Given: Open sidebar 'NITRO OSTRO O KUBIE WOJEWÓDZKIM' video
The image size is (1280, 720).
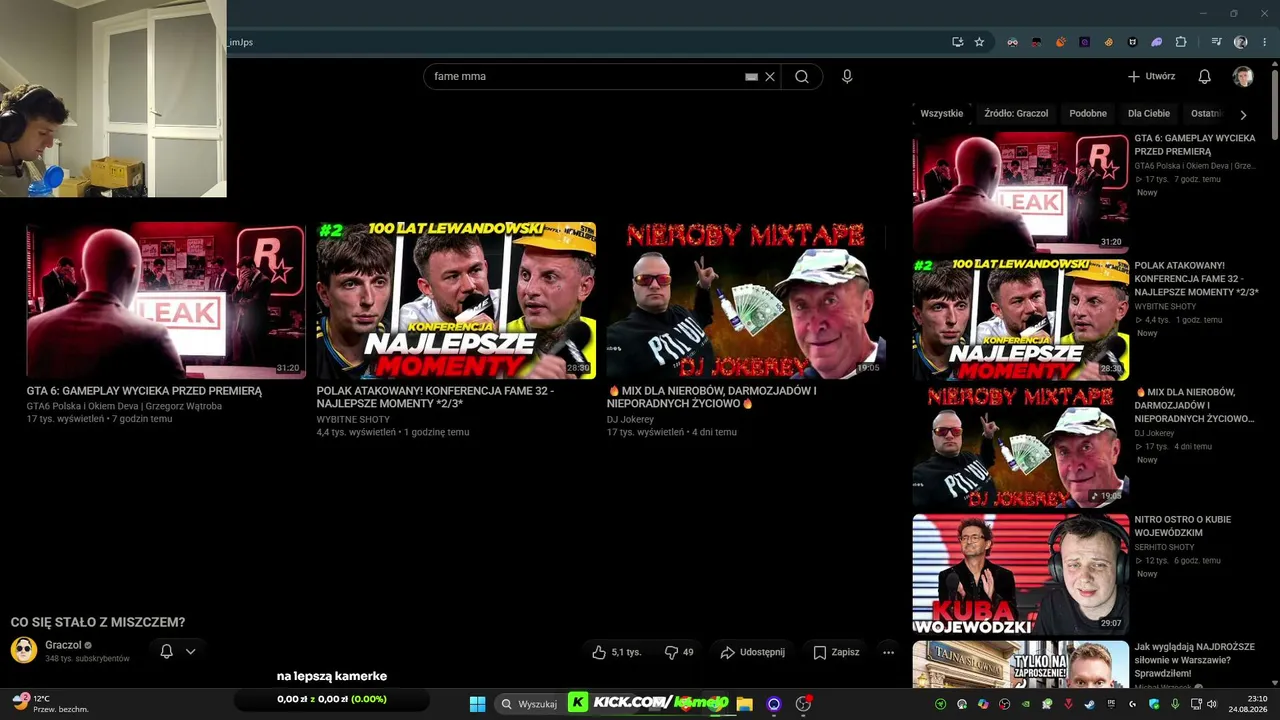Looking at the screenshot, I should [1183, 526].
